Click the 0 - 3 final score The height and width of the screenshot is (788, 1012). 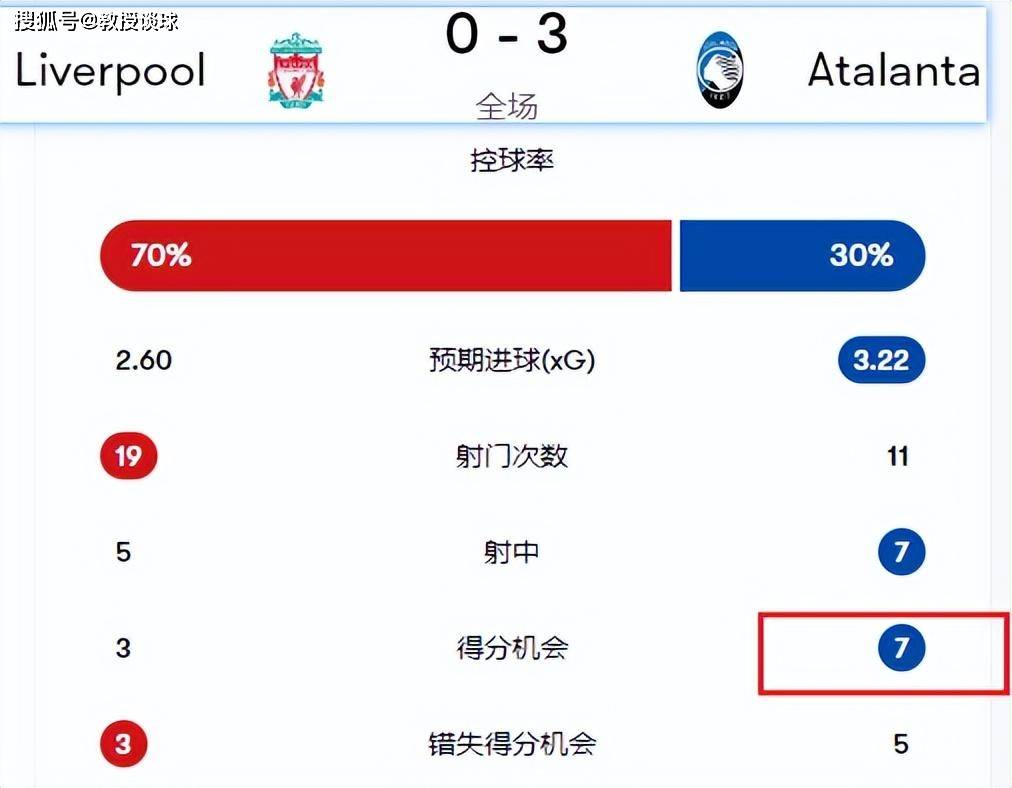(x=507, y=34)
